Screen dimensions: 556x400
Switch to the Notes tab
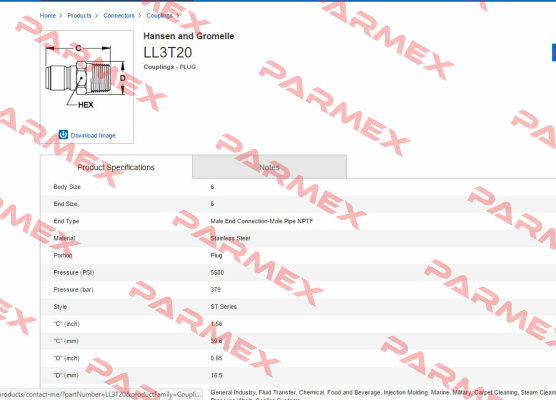tap(269, 167)
